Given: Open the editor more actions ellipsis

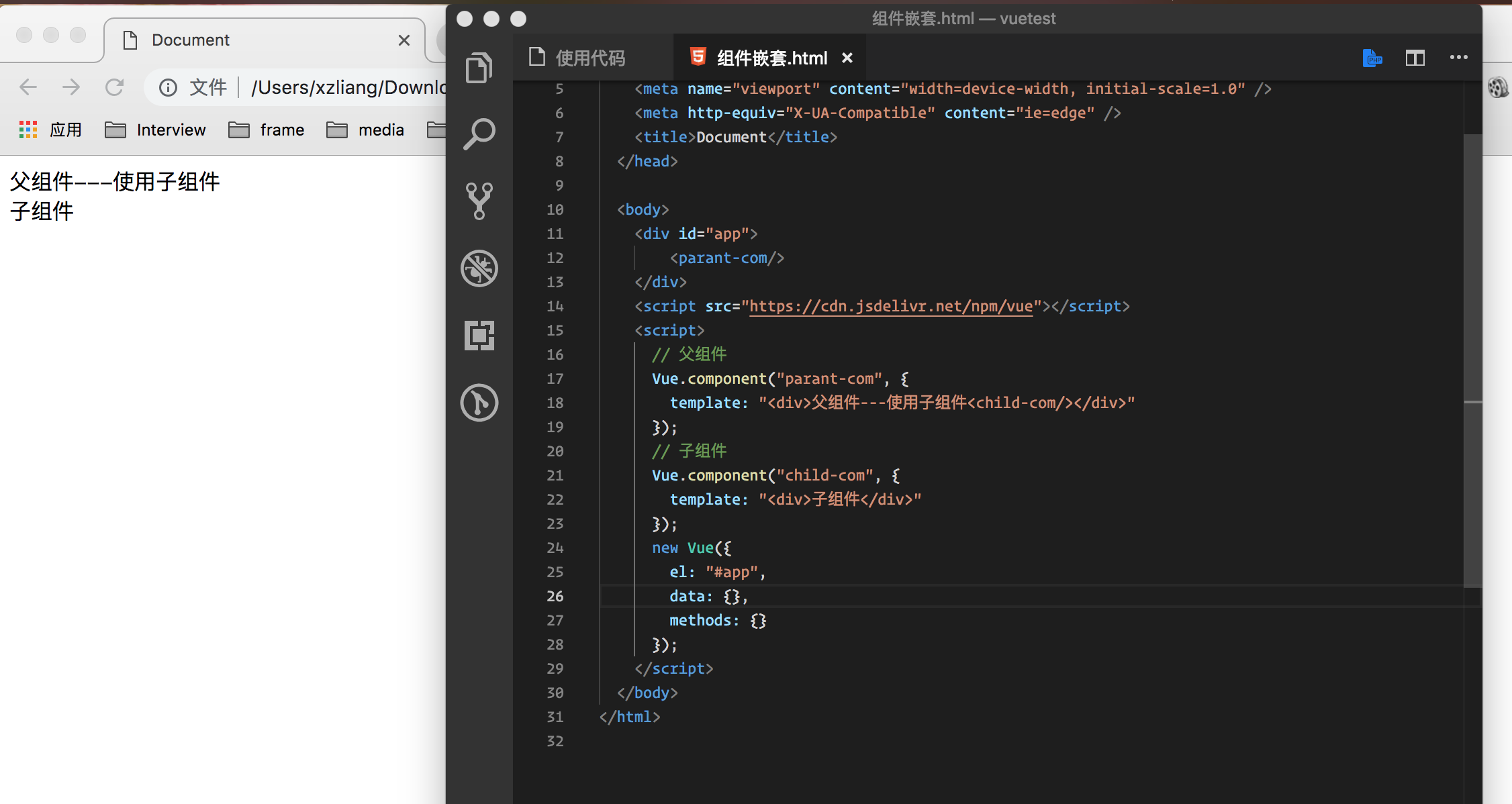Looking at the screenshot, I should coord(1458,58).
